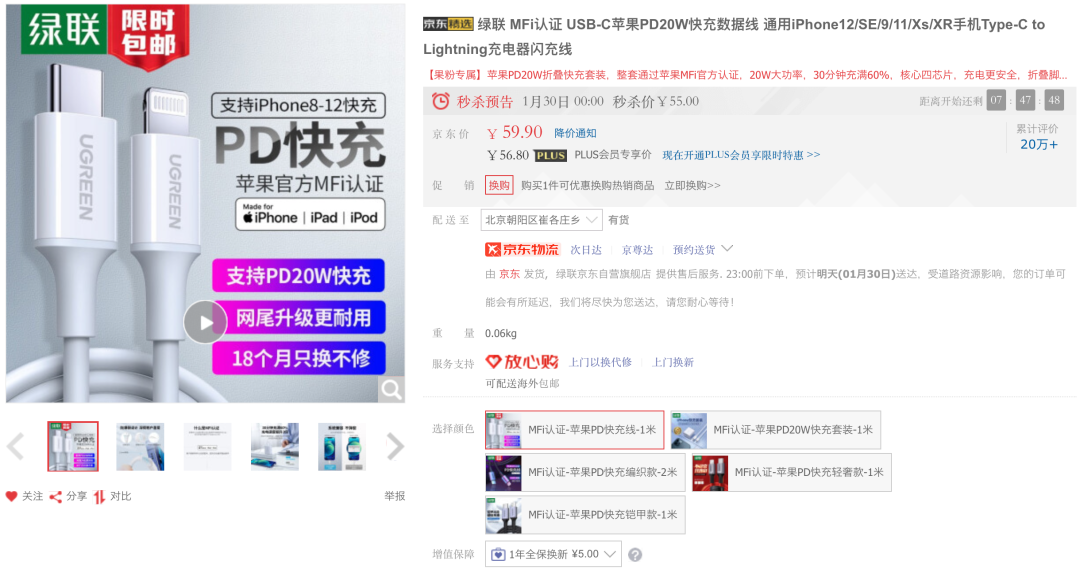Viewport: 1080px width, 568px height.
Task: Click the warranty help question mark icon
Action: click(x=635, y=555)
